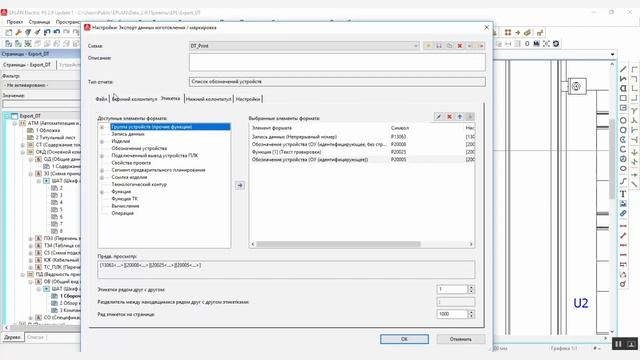Click Отменить to cancel
This screenshot has width=640, height=360.
pyautogui.click(x=461, y=339)
